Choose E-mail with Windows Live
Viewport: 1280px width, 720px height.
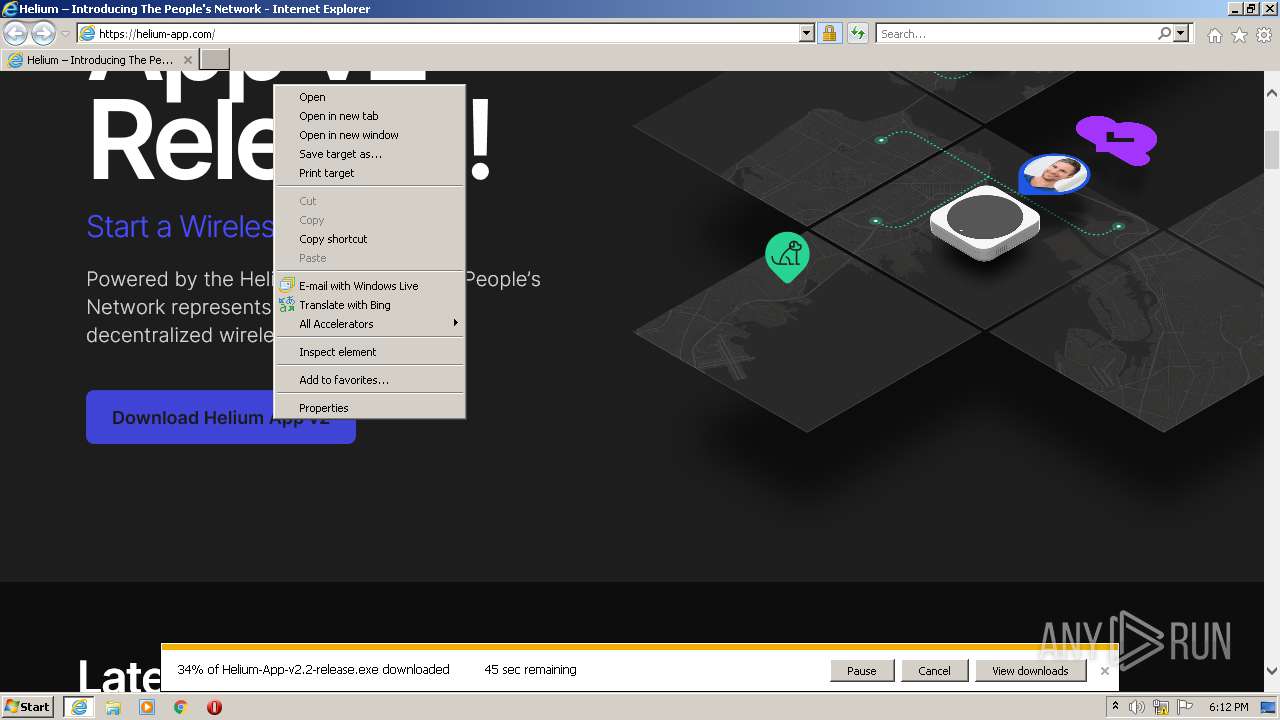[x=370, y=286]
